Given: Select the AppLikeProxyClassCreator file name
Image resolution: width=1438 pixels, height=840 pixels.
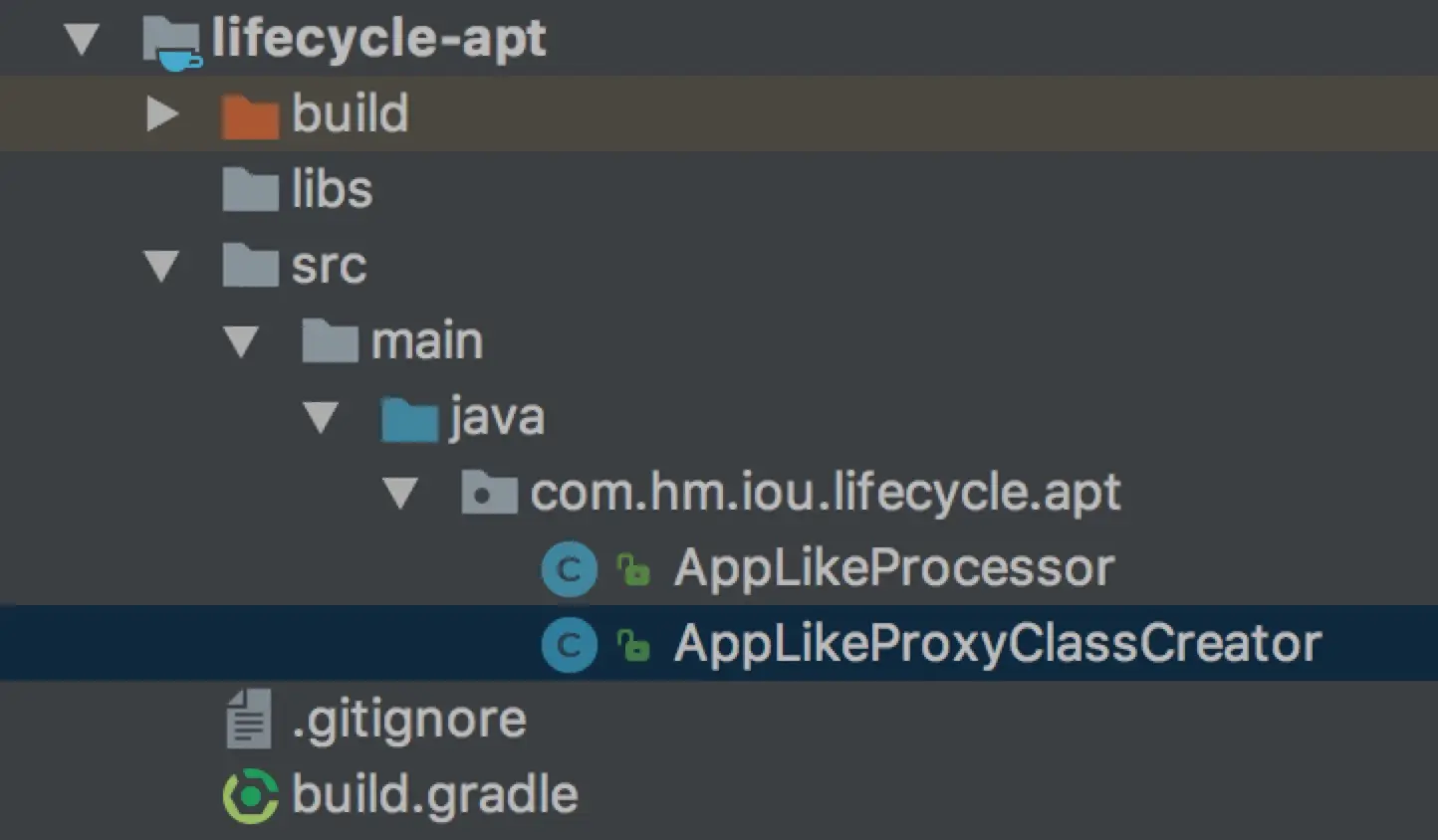Looking at the screenshot, I should tap(997, 644).
